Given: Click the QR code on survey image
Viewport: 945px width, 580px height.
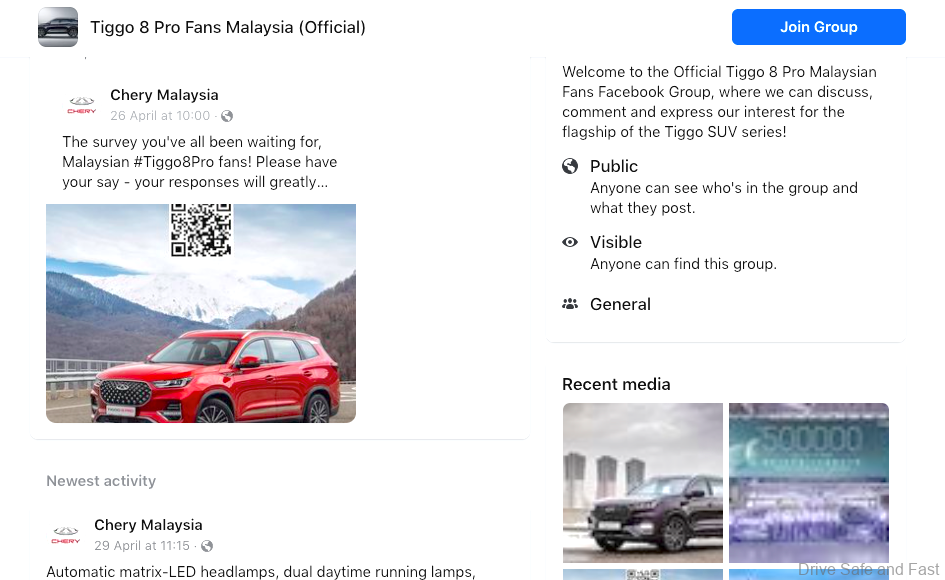Looking at the screenshot, I should pyautogui.click(x=201, y=229).
